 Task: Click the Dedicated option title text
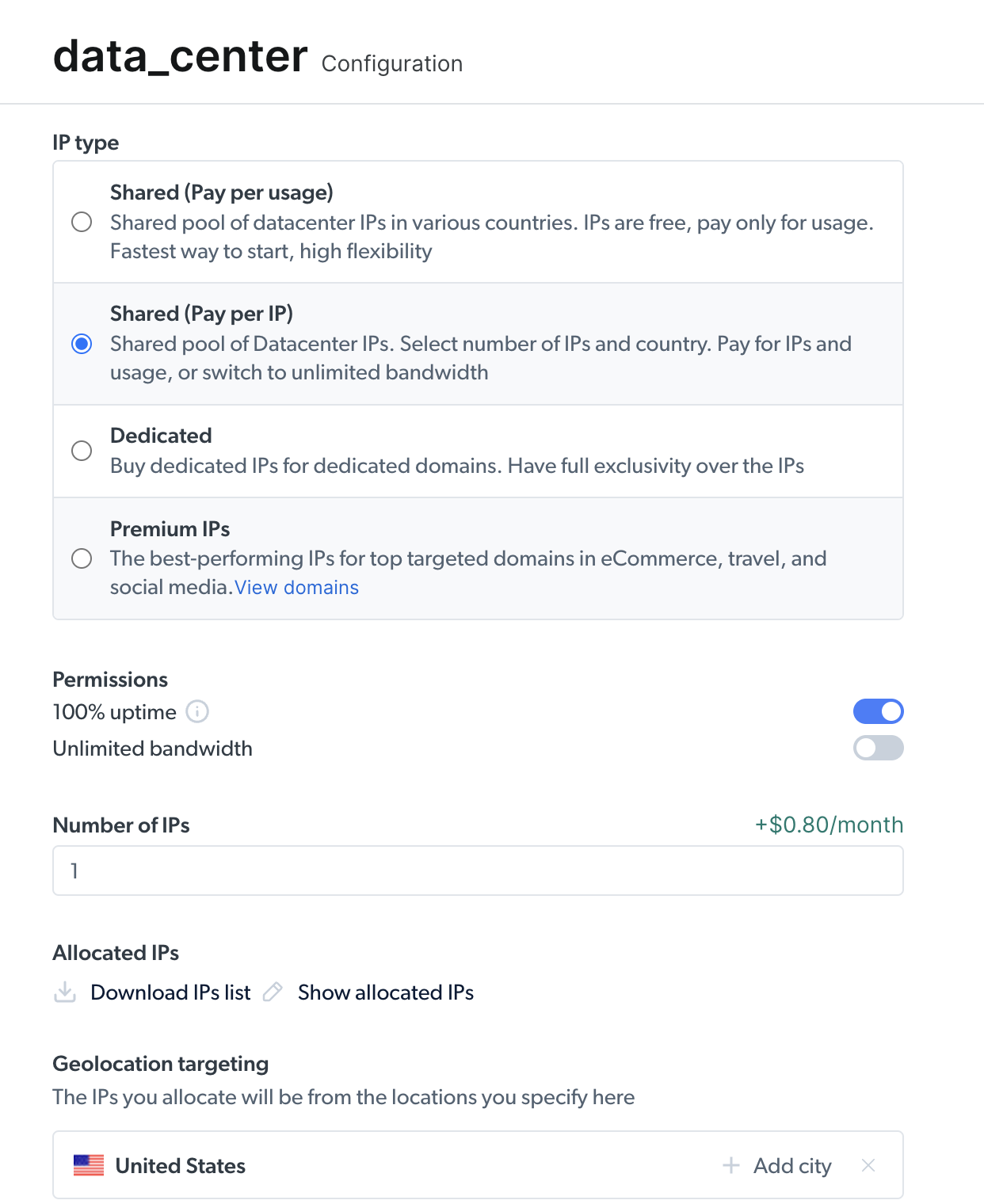click(x=161, y=436)
